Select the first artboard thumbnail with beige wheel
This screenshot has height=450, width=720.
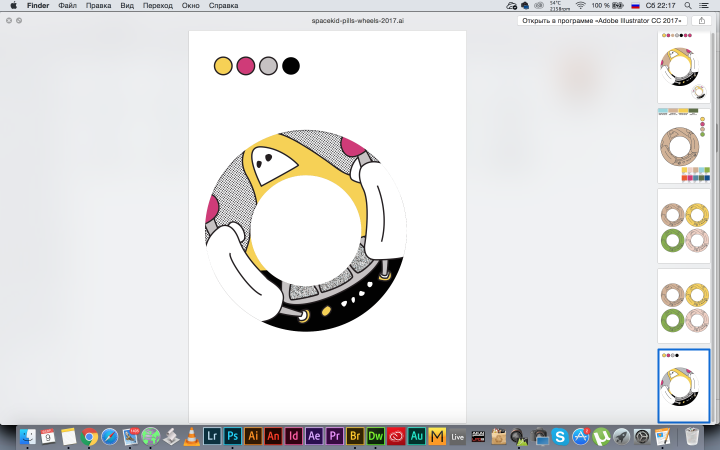pos(683,67)
